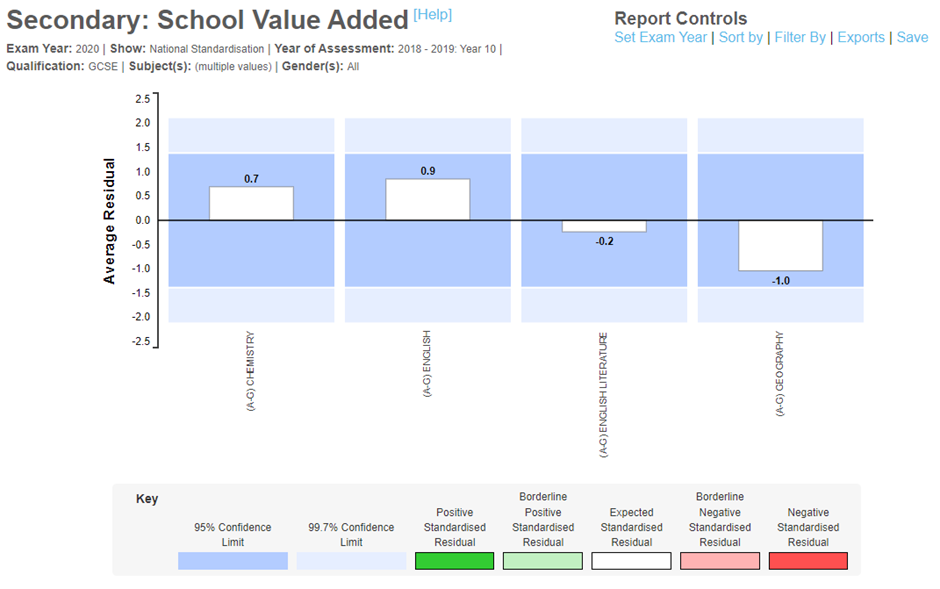Image resolution: width=940 pixels, height=589 pixels.
Task: Click the 95% Confidence Limit swatch
Action: [x=232, y=560]
